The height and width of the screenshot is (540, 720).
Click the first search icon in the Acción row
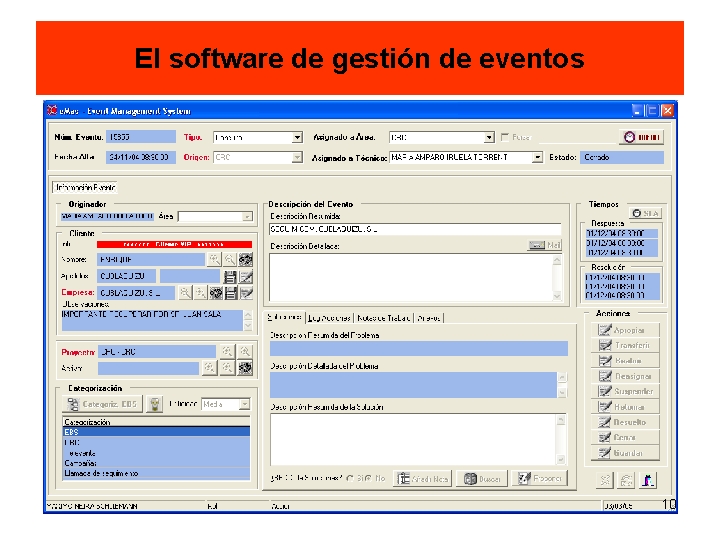tap(209, 367)
